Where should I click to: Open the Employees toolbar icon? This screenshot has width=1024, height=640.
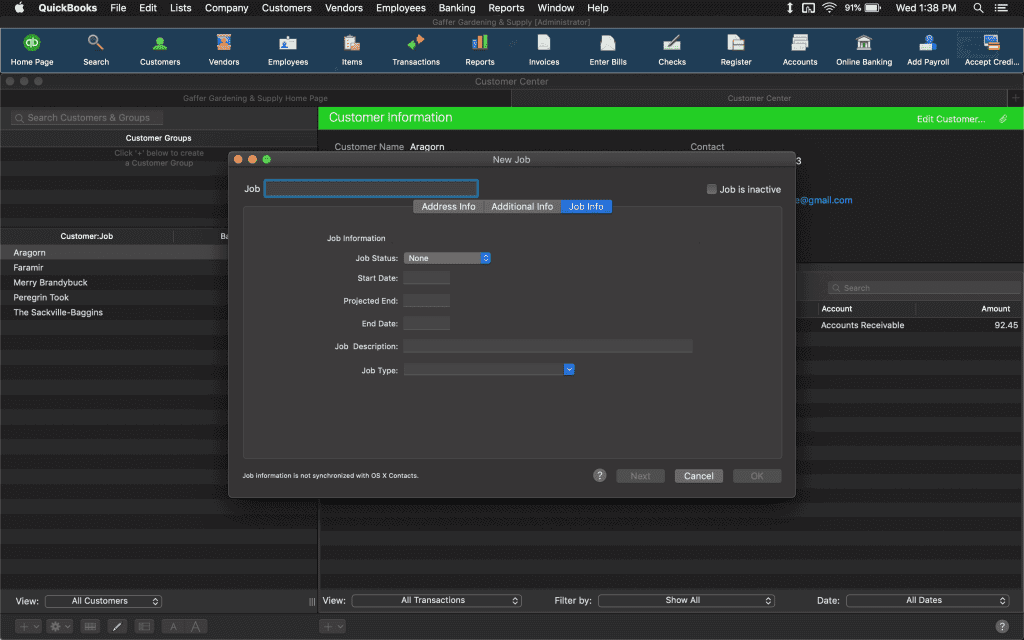click(288, 50)
